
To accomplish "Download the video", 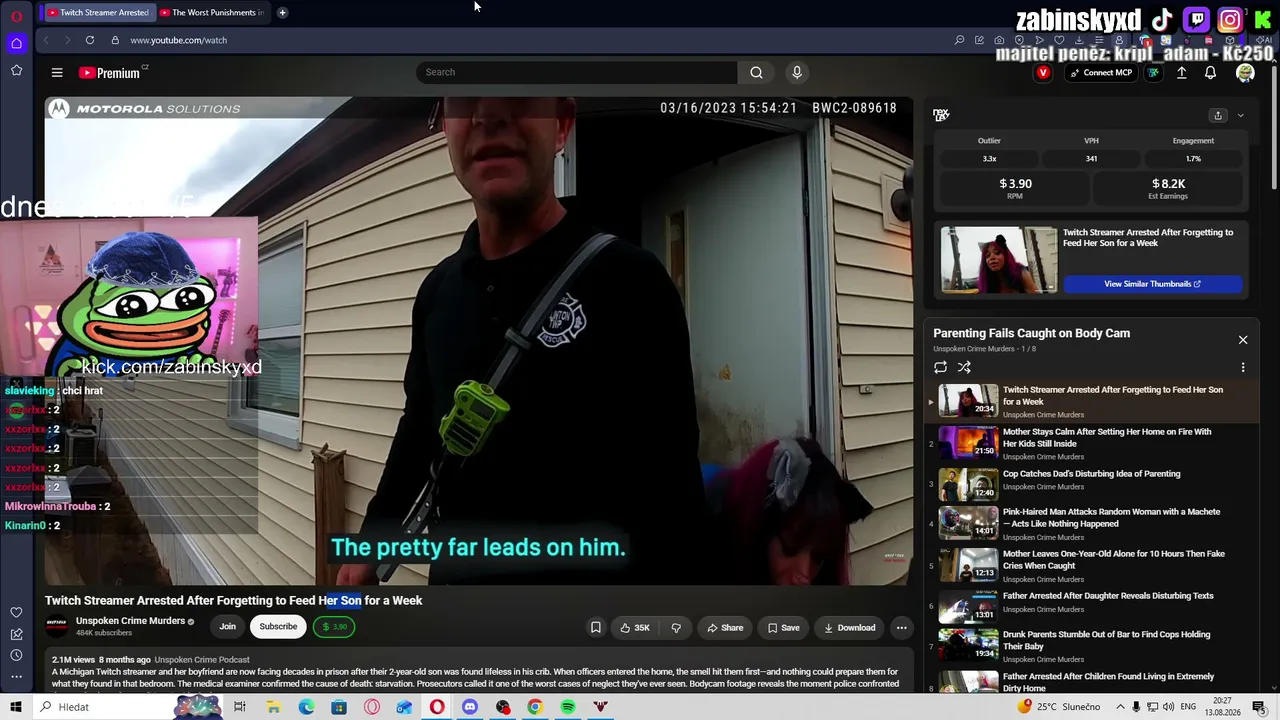I will pyautogui.click(x=849, y=628).
